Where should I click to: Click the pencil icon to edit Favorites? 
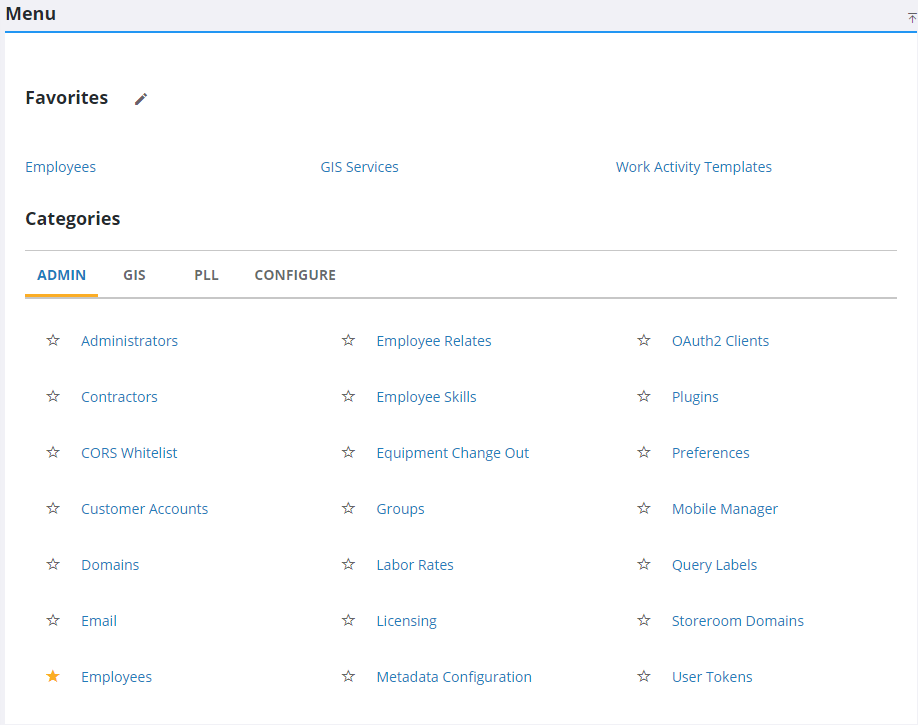click(141, 99)
